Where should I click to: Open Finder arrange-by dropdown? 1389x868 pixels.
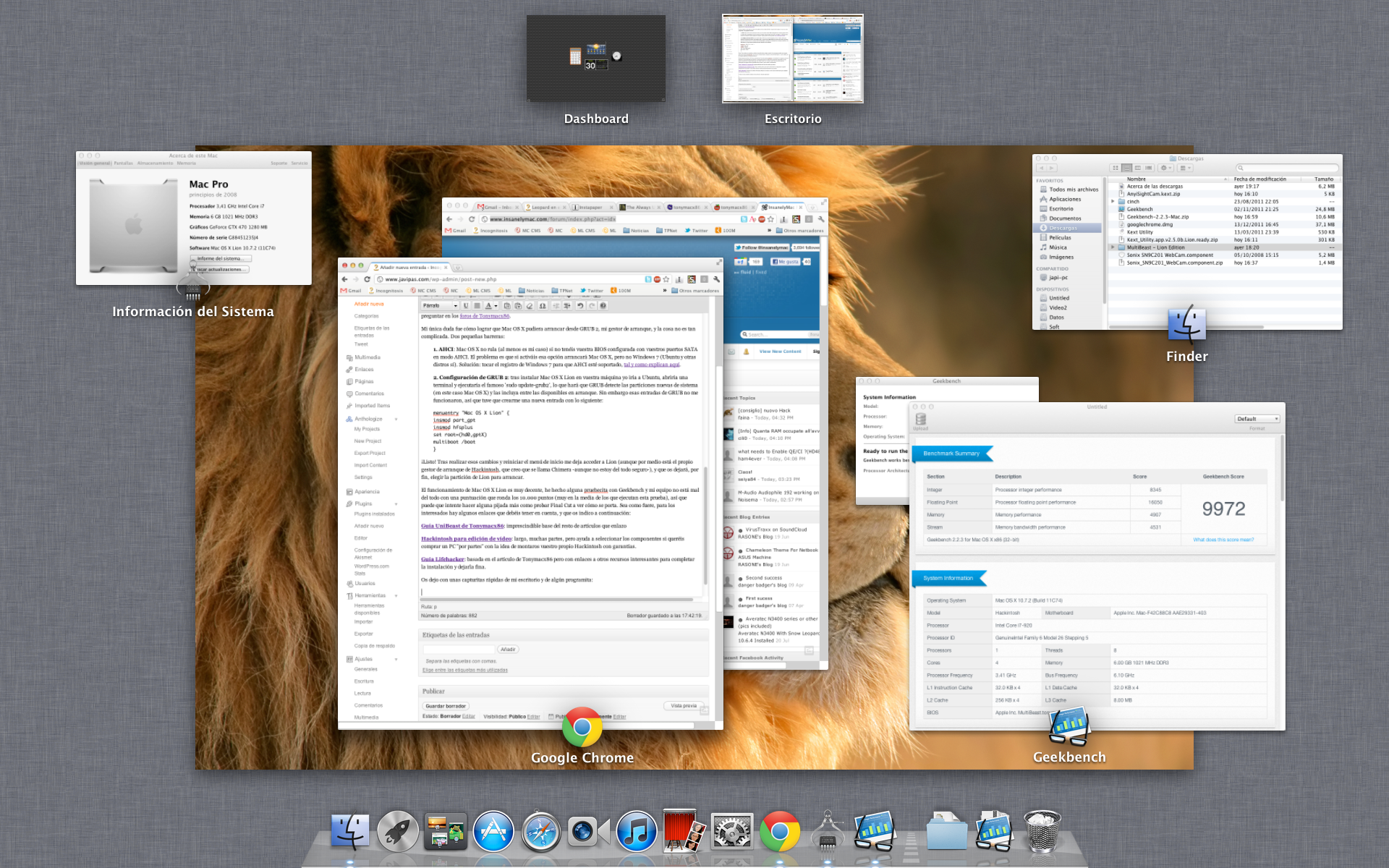[x=1185, y=168]
